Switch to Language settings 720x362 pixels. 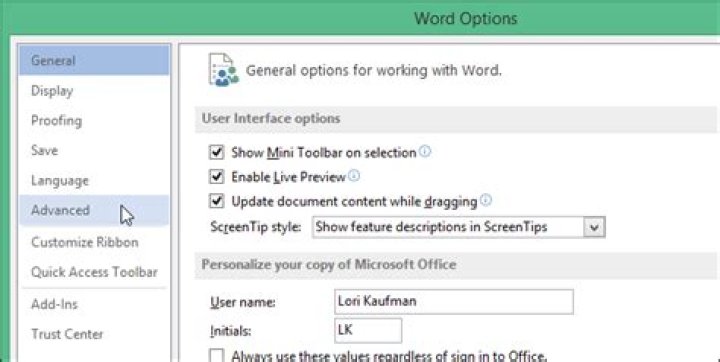coord(94,181)
